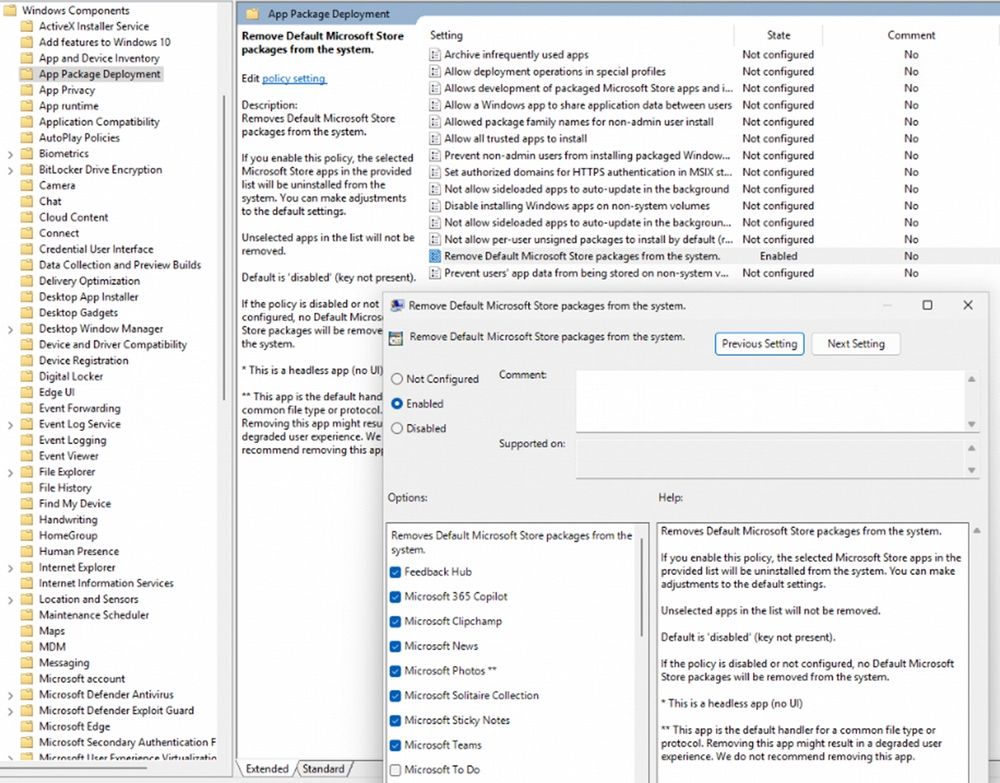Click the icon next to Allow all trusted apps to install

tap(435, 138)
